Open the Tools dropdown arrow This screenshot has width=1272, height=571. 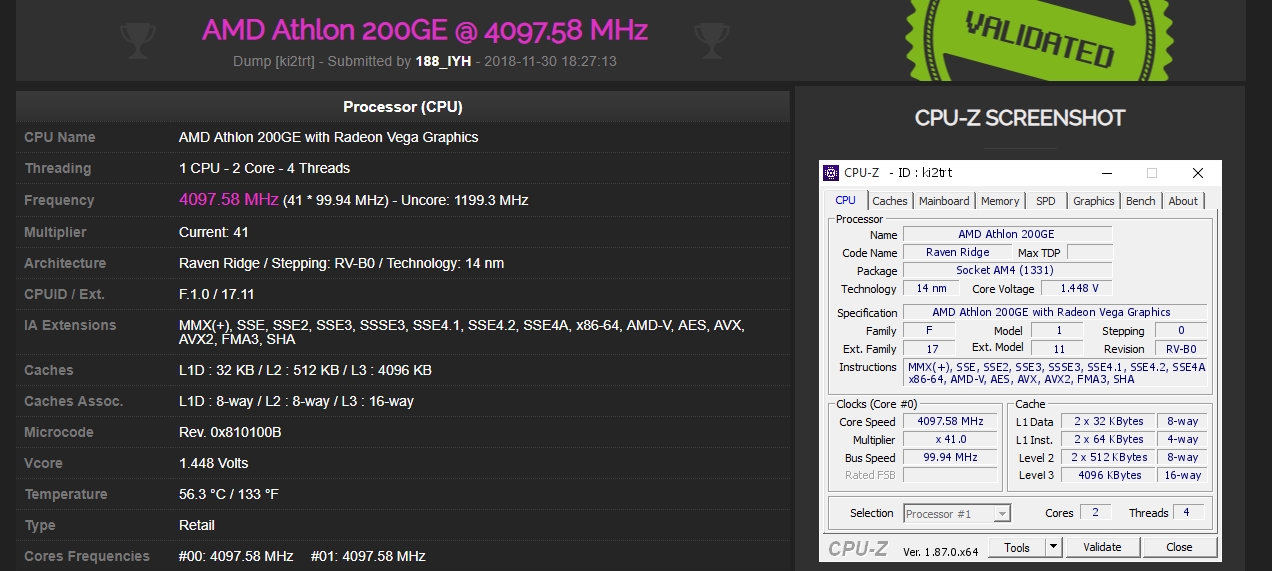[x=1053, y=547]
